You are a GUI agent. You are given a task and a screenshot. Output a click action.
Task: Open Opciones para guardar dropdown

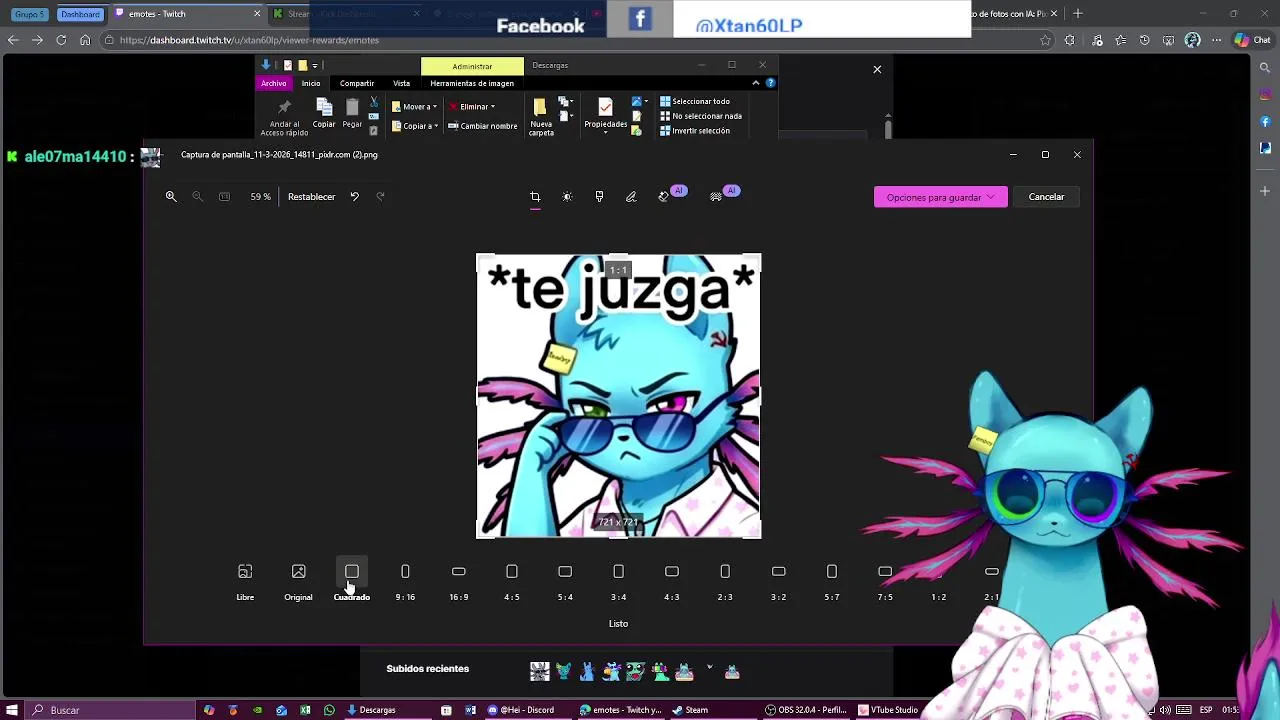[940, 197]
